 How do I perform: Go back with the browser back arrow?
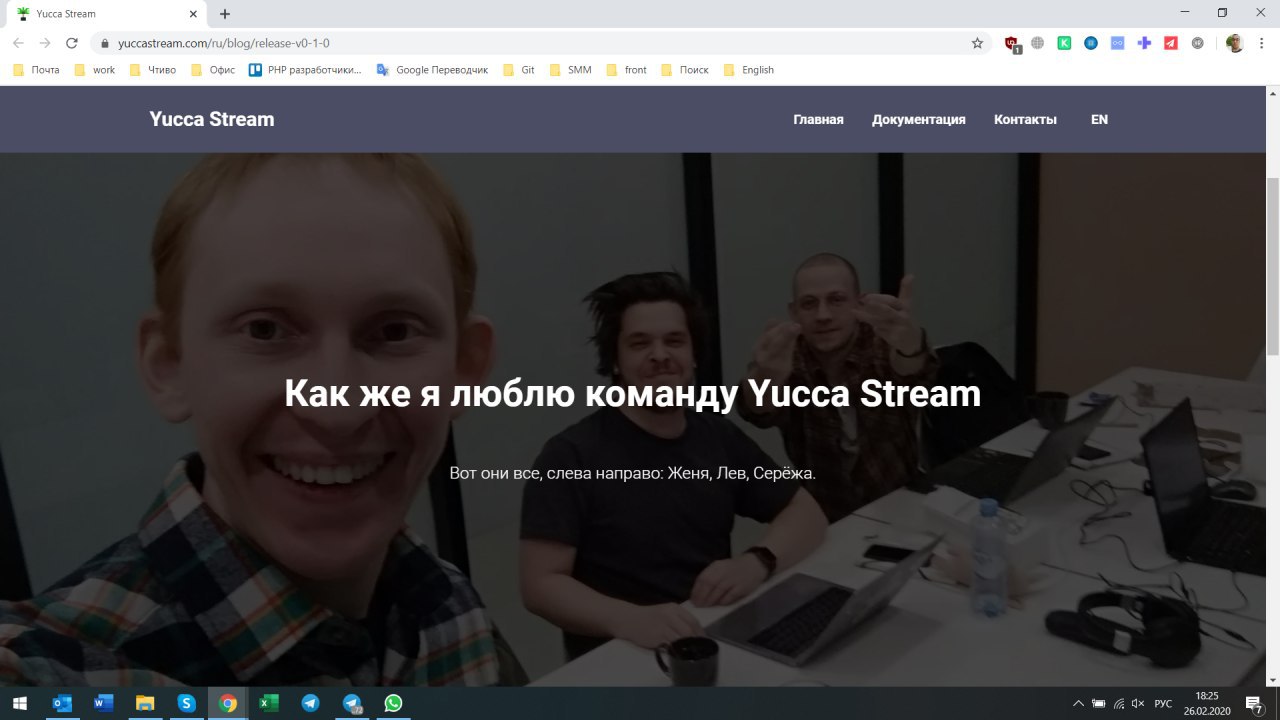click(18, 43)
